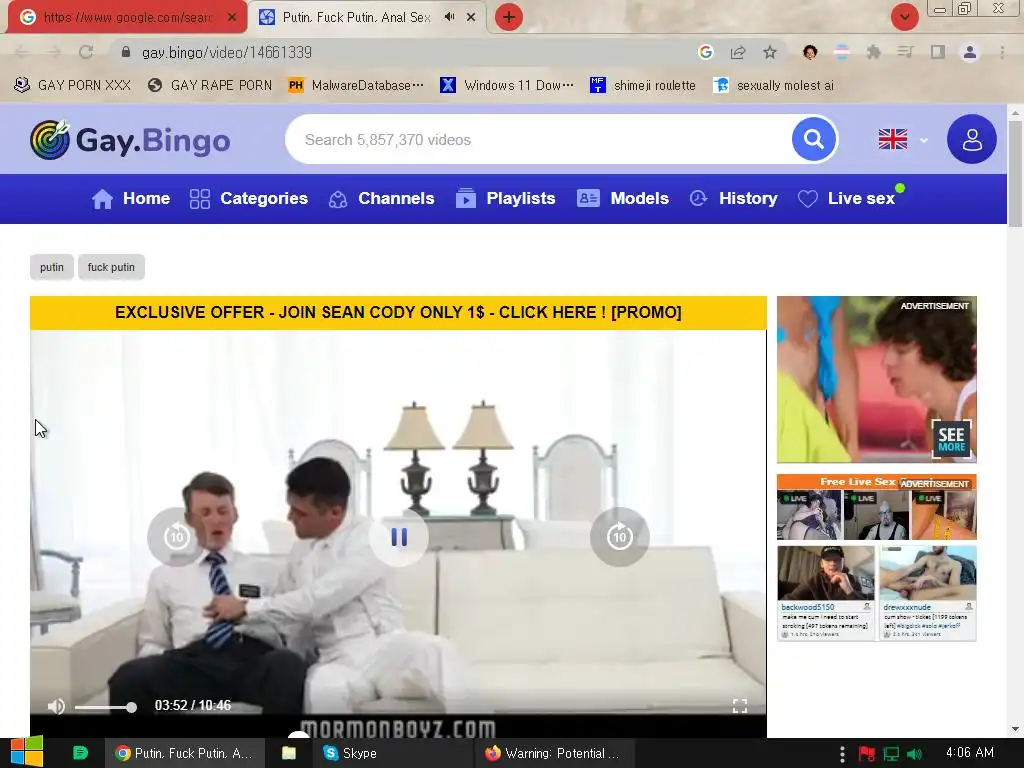Viewport: 1024px width, 768px height.
Task: Switch to the Google search tab
Action: coord(127,17)
